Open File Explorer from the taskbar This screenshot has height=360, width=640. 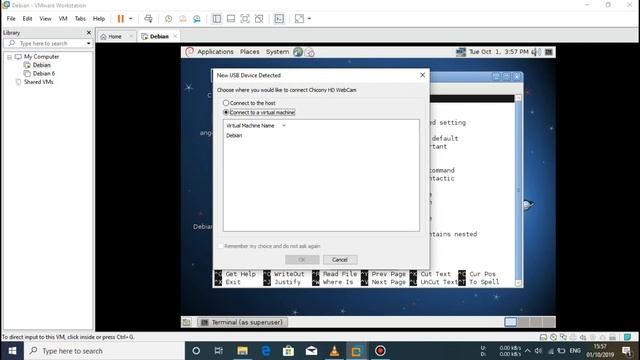[x=242, y=351]
